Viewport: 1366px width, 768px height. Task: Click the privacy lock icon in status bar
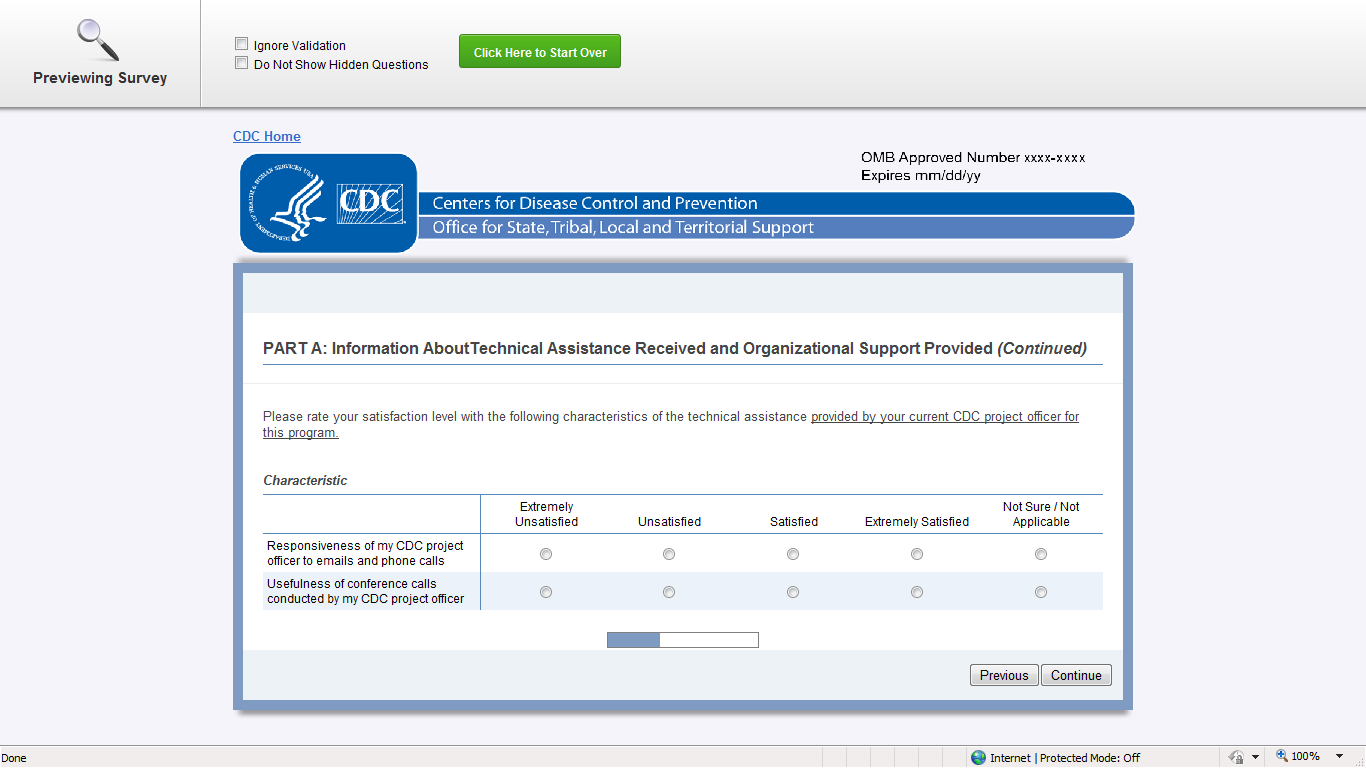pos(1236,758)
